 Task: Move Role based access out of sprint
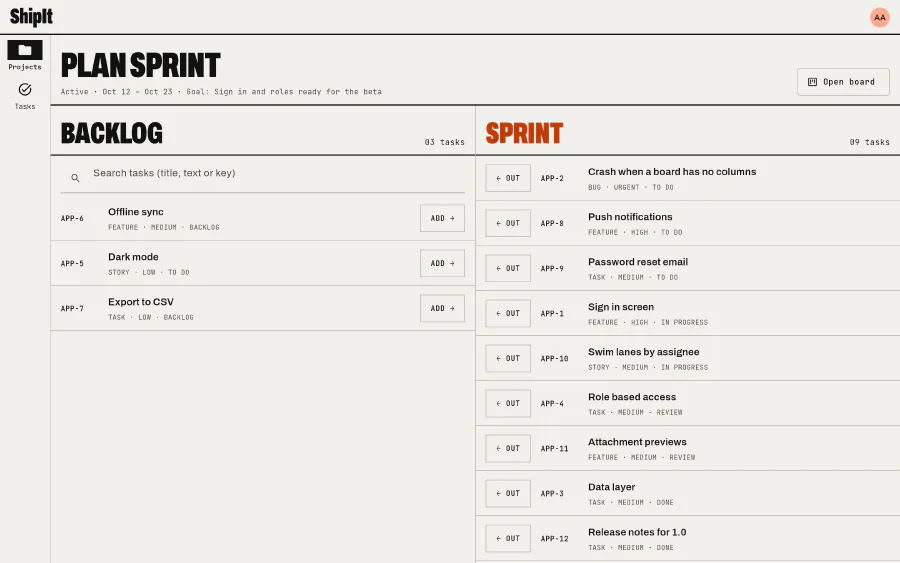click(508, 403)
